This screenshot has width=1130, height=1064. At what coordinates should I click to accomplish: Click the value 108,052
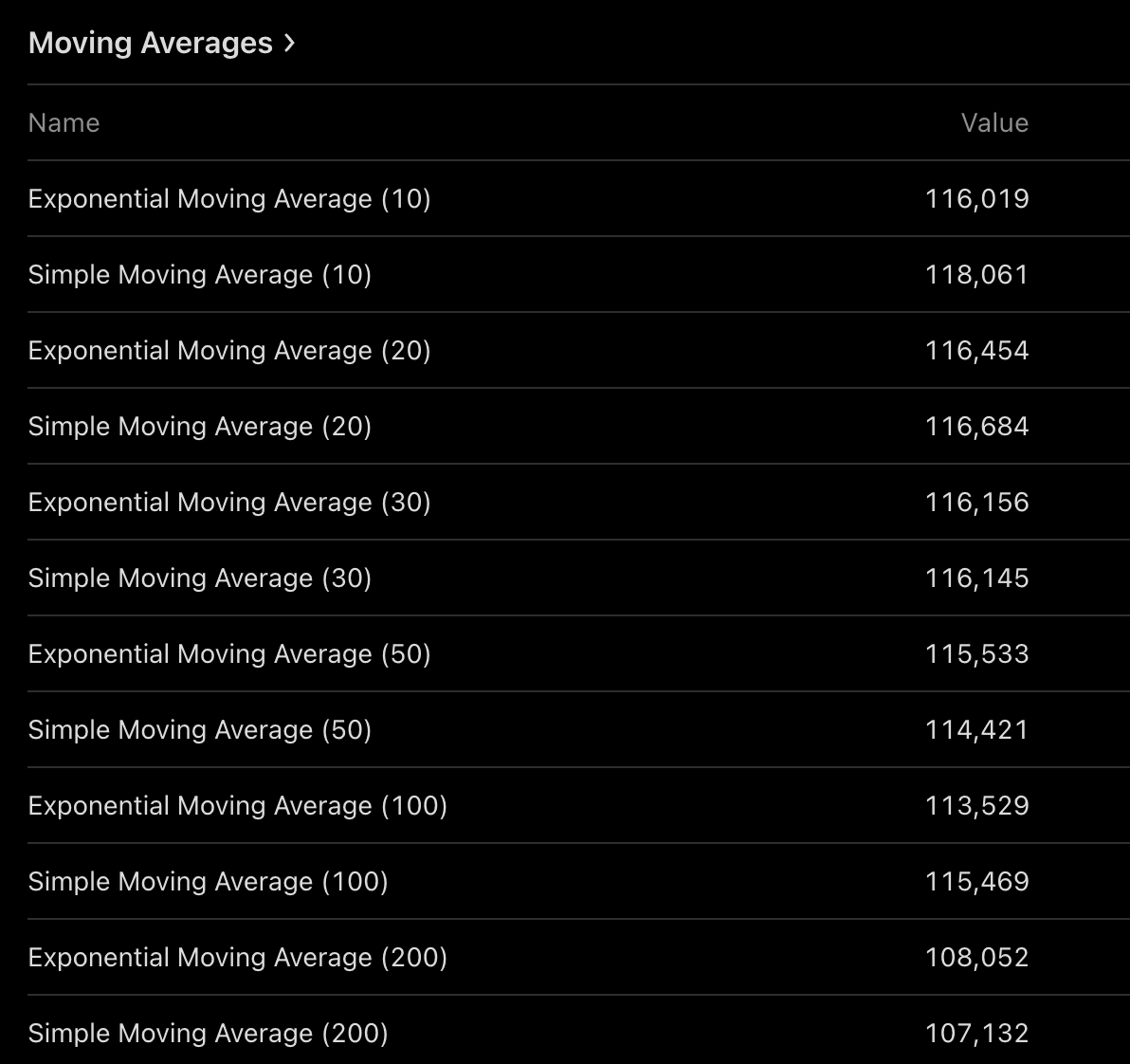(976, 958)
